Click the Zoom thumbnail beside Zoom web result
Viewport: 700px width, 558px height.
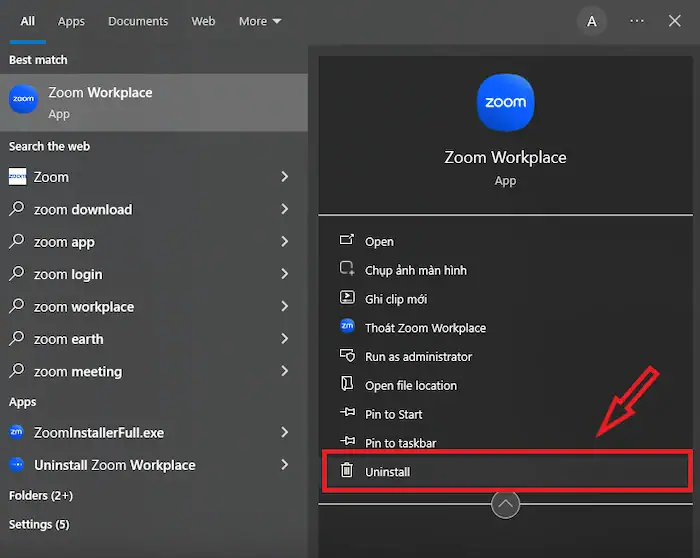[17, 177]
